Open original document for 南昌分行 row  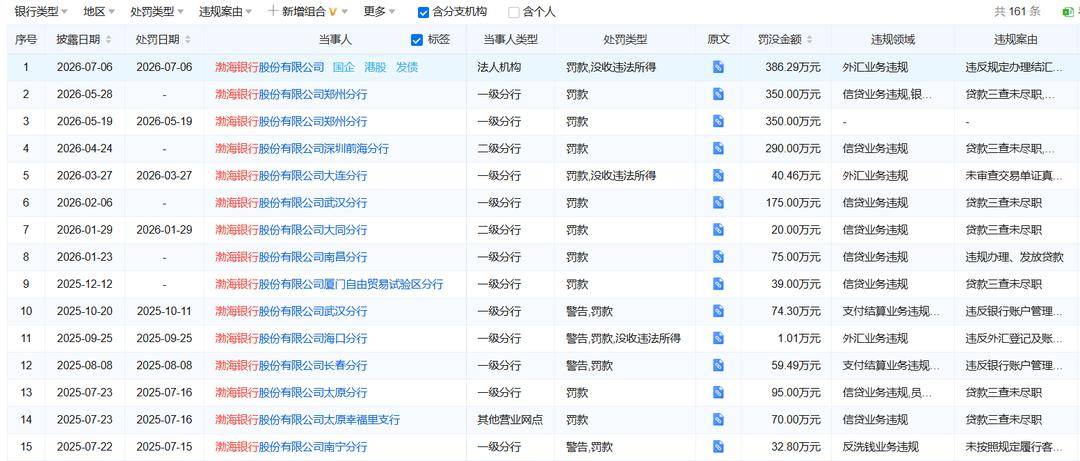coord(718,257)
